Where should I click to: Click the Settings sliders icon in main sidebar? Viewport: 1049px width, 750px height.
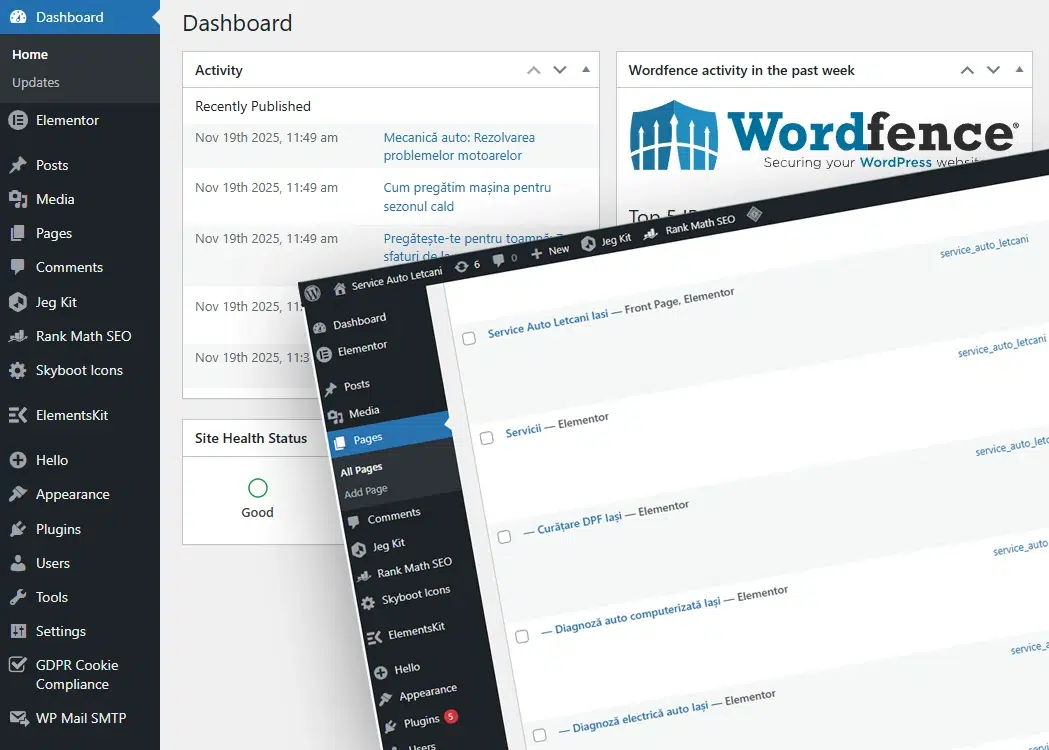[18, 631]
